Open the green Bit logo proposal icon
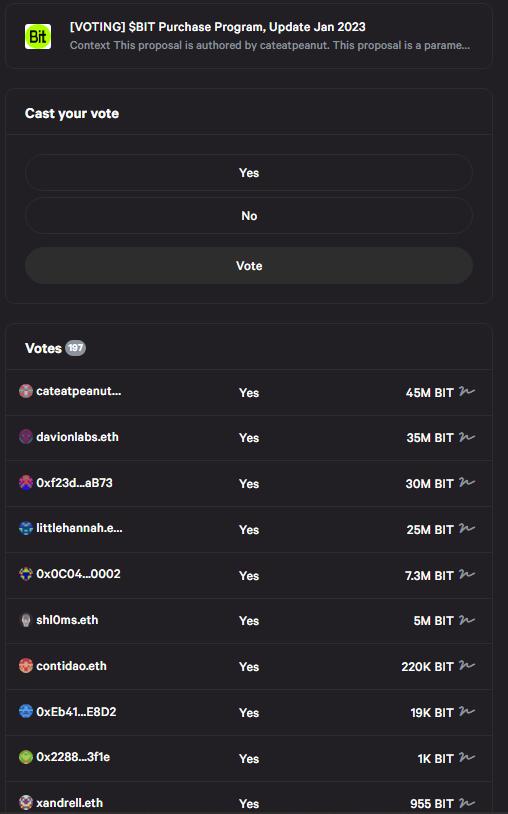 [x=38, y=36]
